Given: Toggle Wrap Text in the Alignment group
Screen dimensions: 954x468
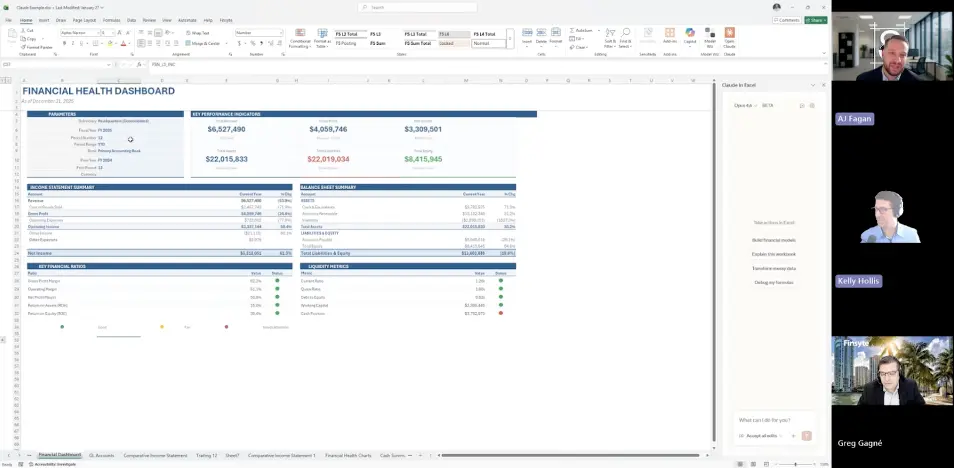Looking at the screenshot, I should [x=198, y=32].
